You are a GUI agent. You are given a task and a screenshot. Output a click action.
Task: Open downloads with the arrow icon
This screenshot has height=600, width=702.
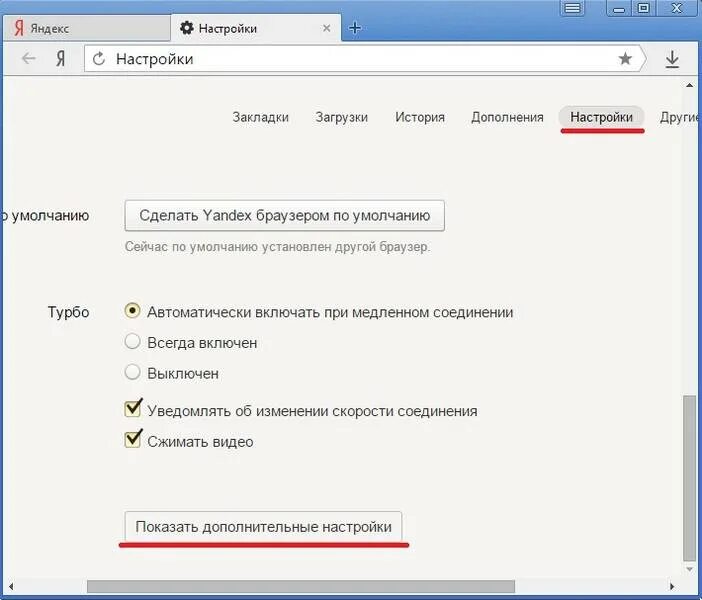pyautogui.click(x=672, y=59)
